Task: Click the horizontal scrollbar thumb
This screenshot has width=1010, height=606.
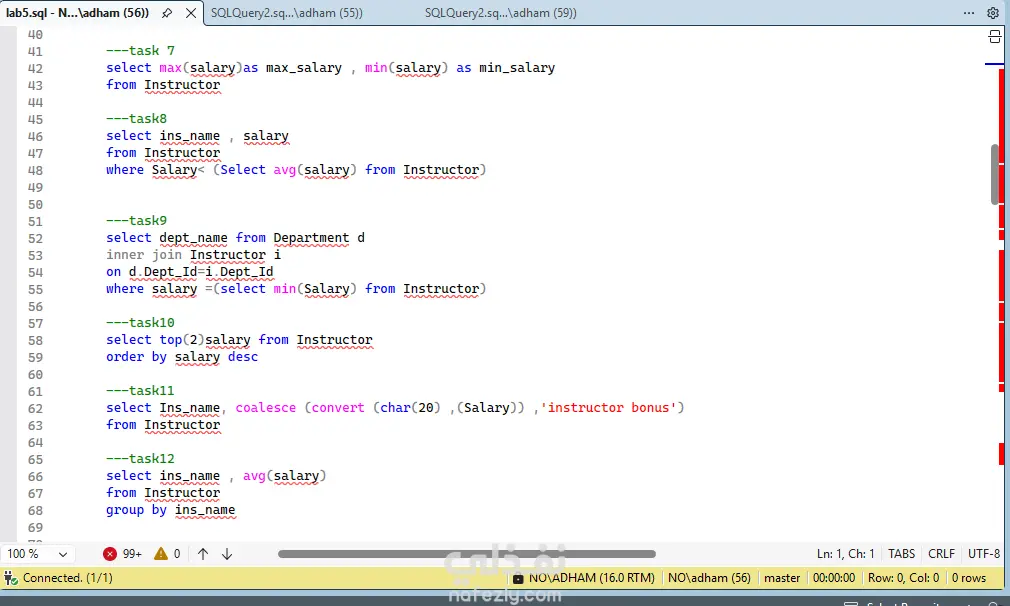Action: tap(466, 554)
